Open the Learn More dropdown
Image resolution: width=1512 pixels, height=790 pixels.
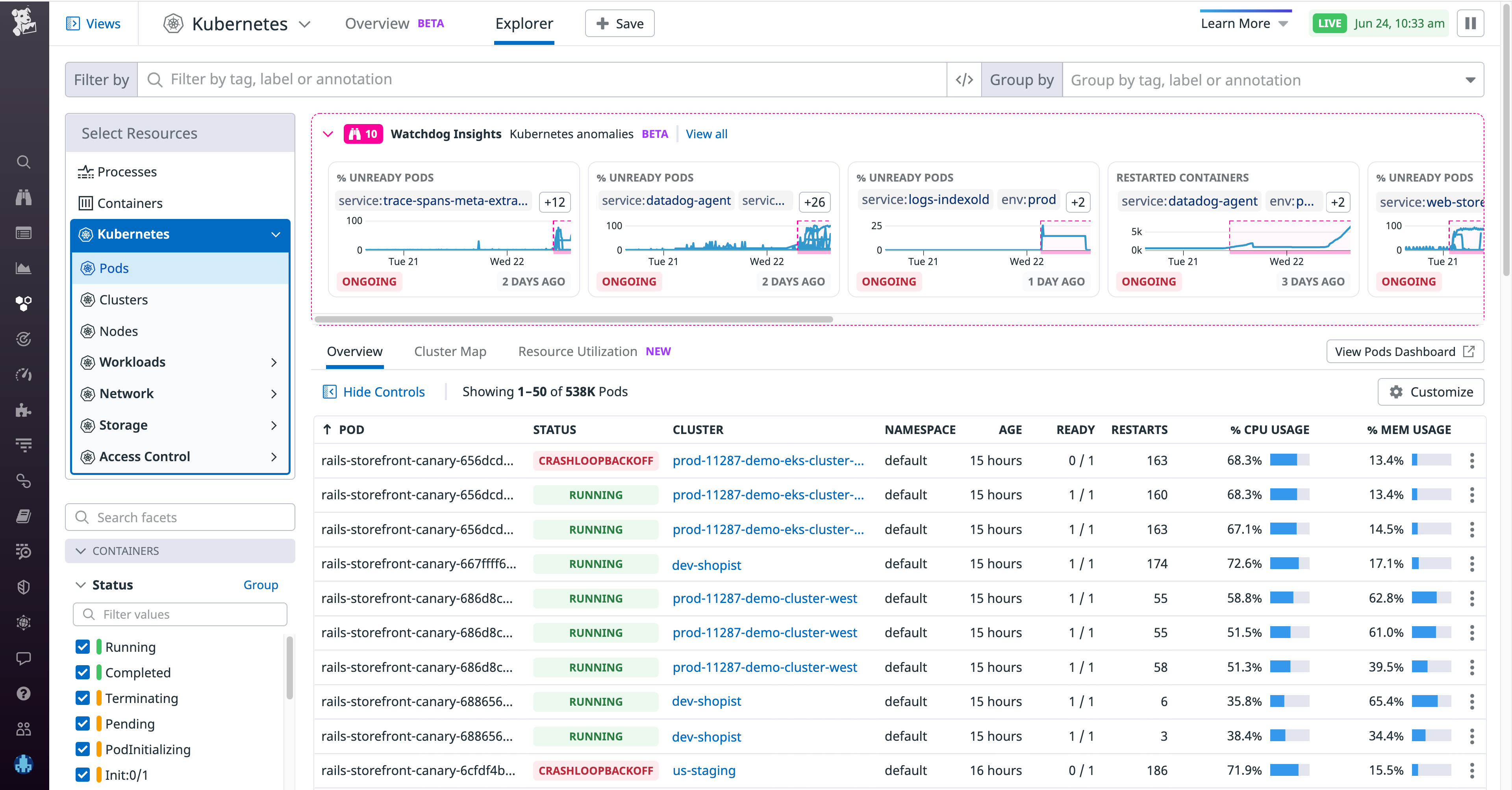(x=1244, y=24)
